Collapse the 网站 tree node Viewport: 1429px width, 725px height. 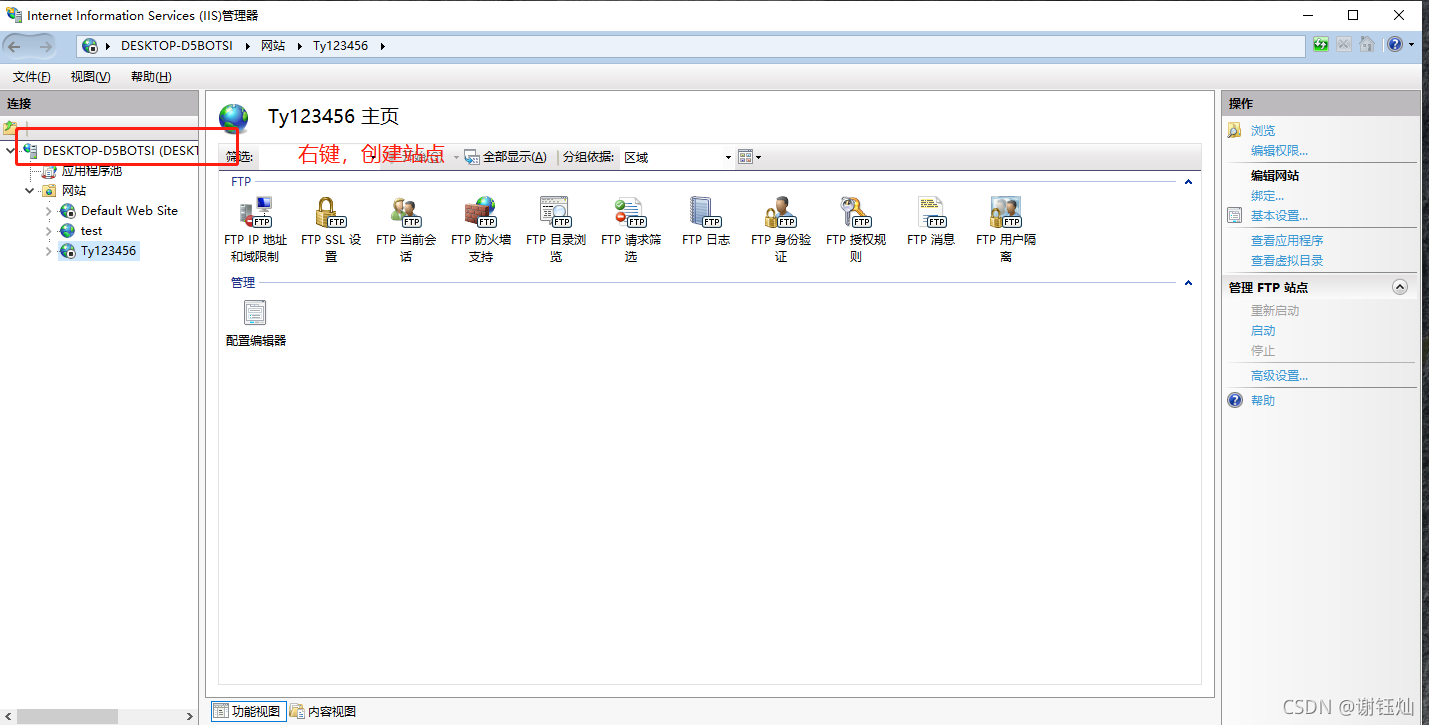click(30, 191)
